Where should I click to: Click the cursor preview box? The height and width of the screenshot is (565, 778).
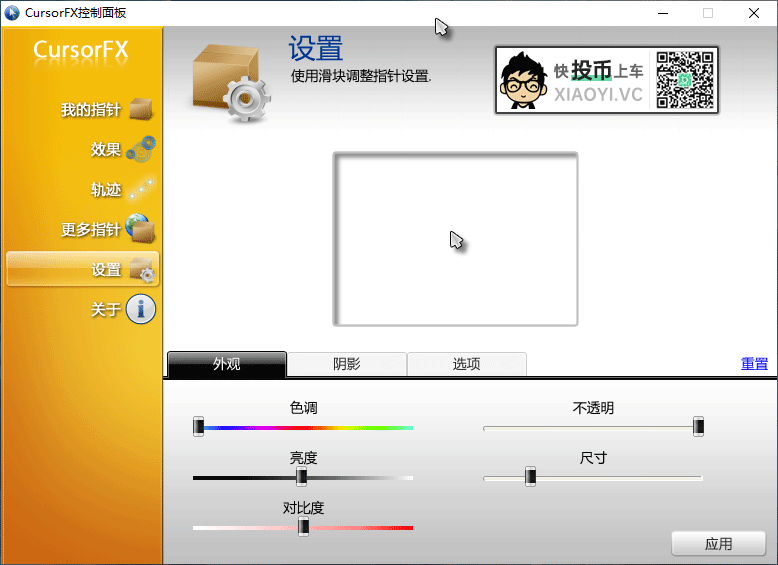(x=455, y=239)
